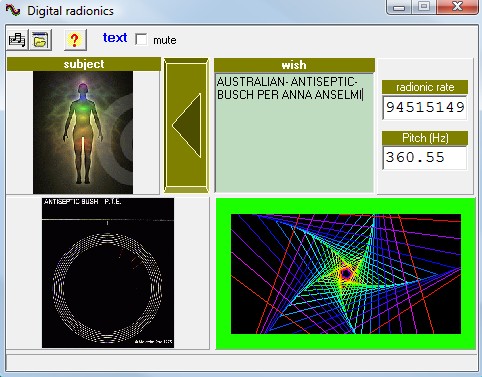Click the blue text mode label
The width and height of the screenshot is (482, 377).
(115, 38)
